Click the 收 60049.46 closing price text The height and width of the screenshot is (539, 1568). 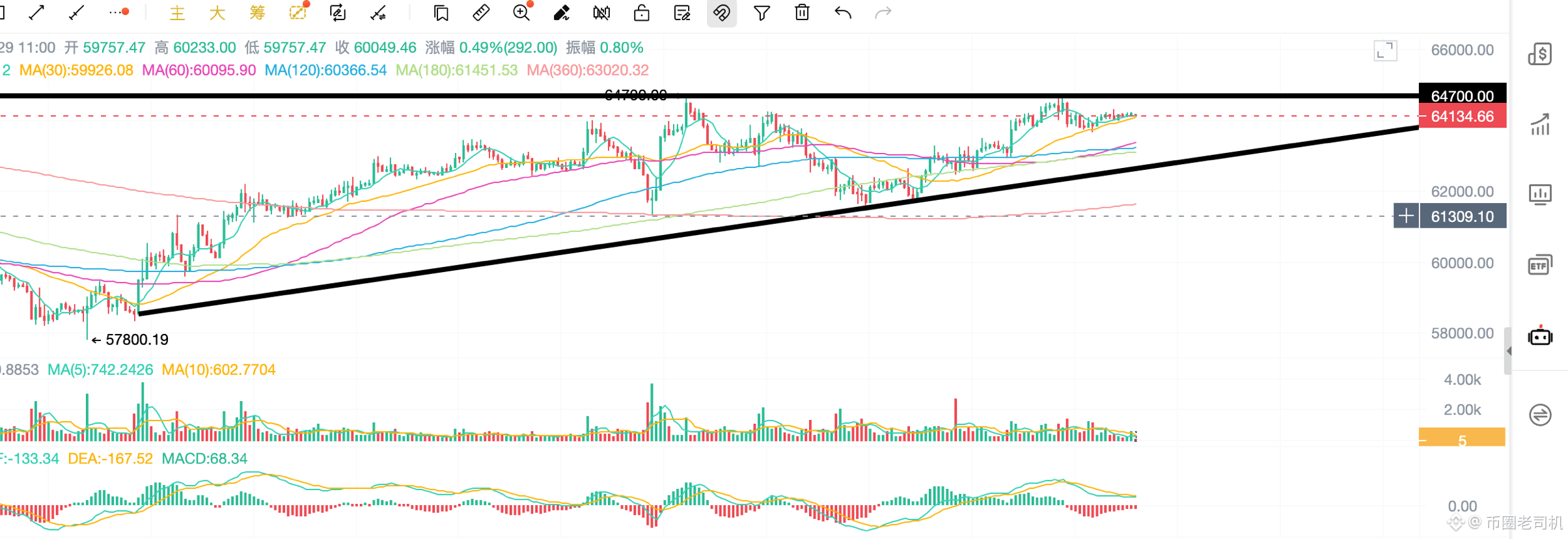coord(376,48)
